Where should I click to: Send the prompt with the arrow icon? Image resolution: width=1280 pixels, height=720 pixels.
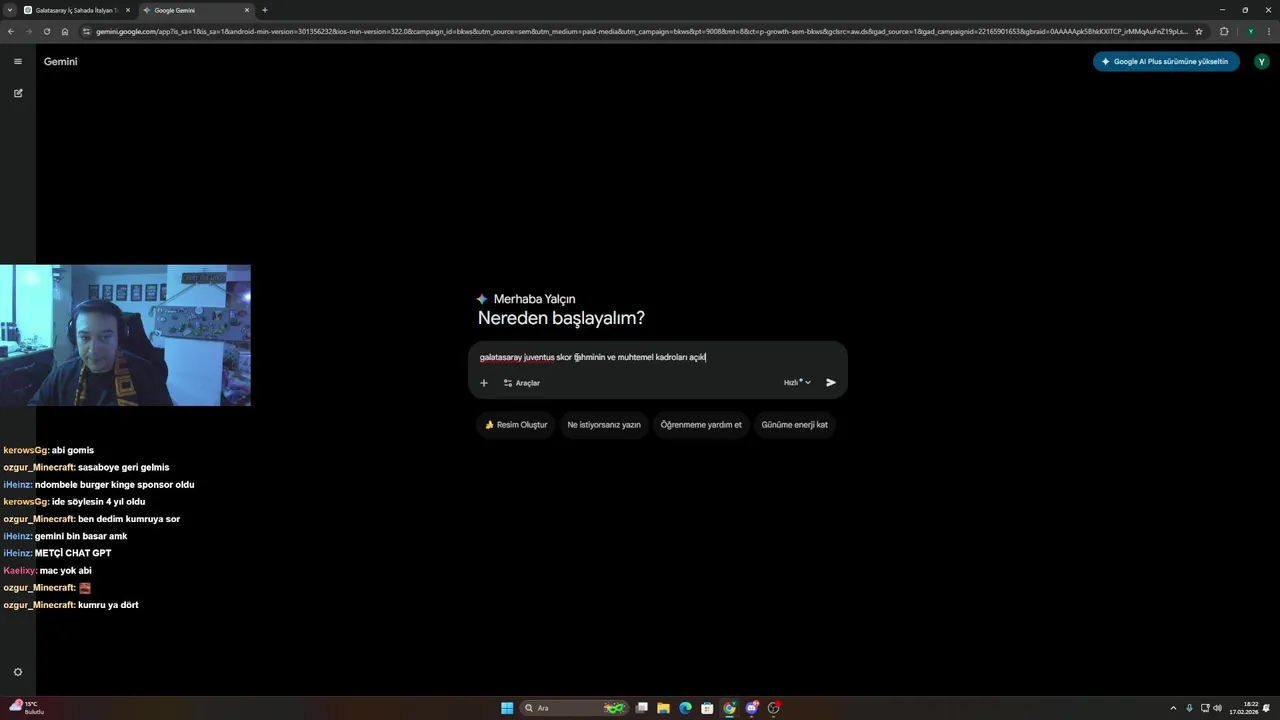(x=831, y=383)
